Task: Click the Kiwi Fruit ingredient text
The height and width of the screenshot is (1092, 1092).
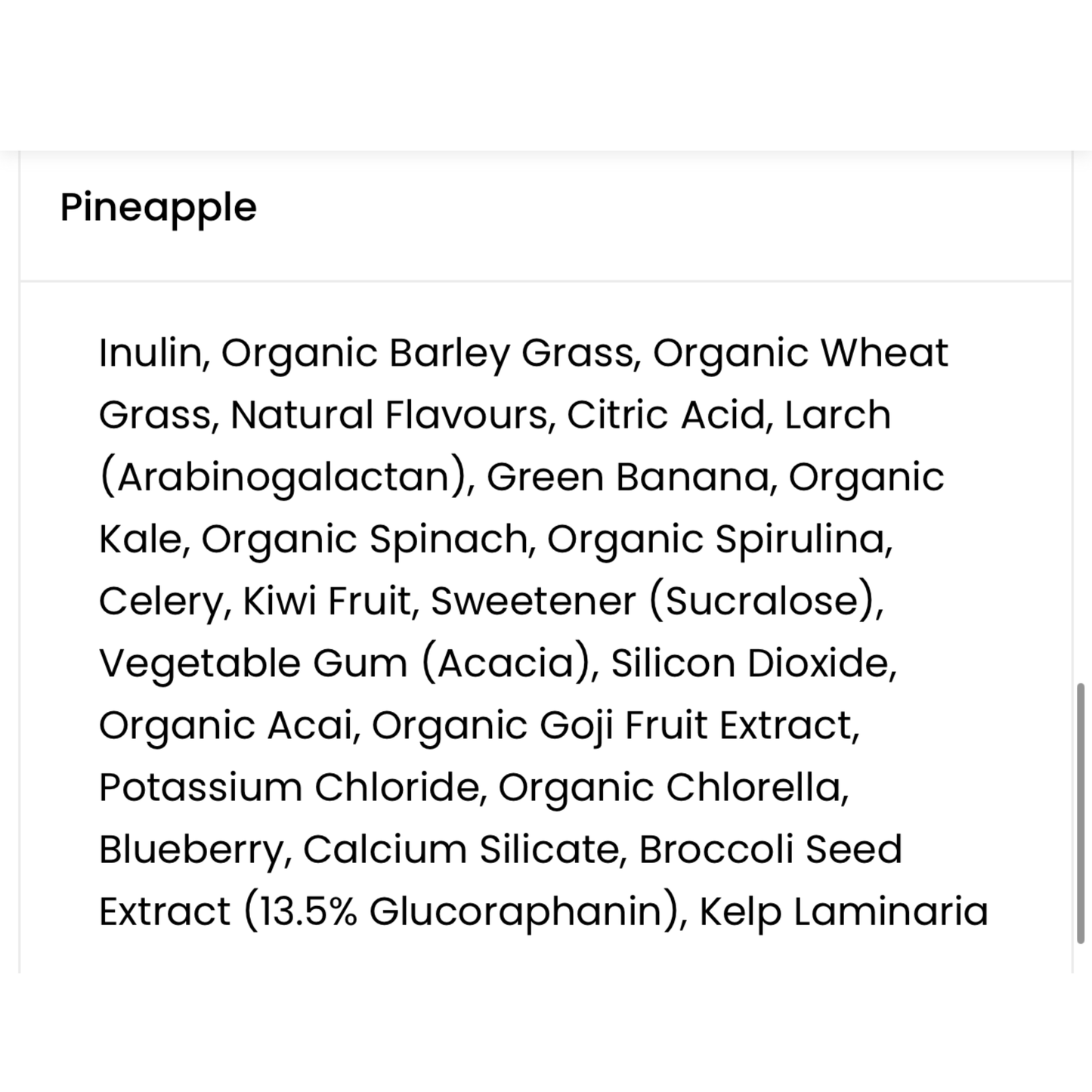Action: point(326,602)
